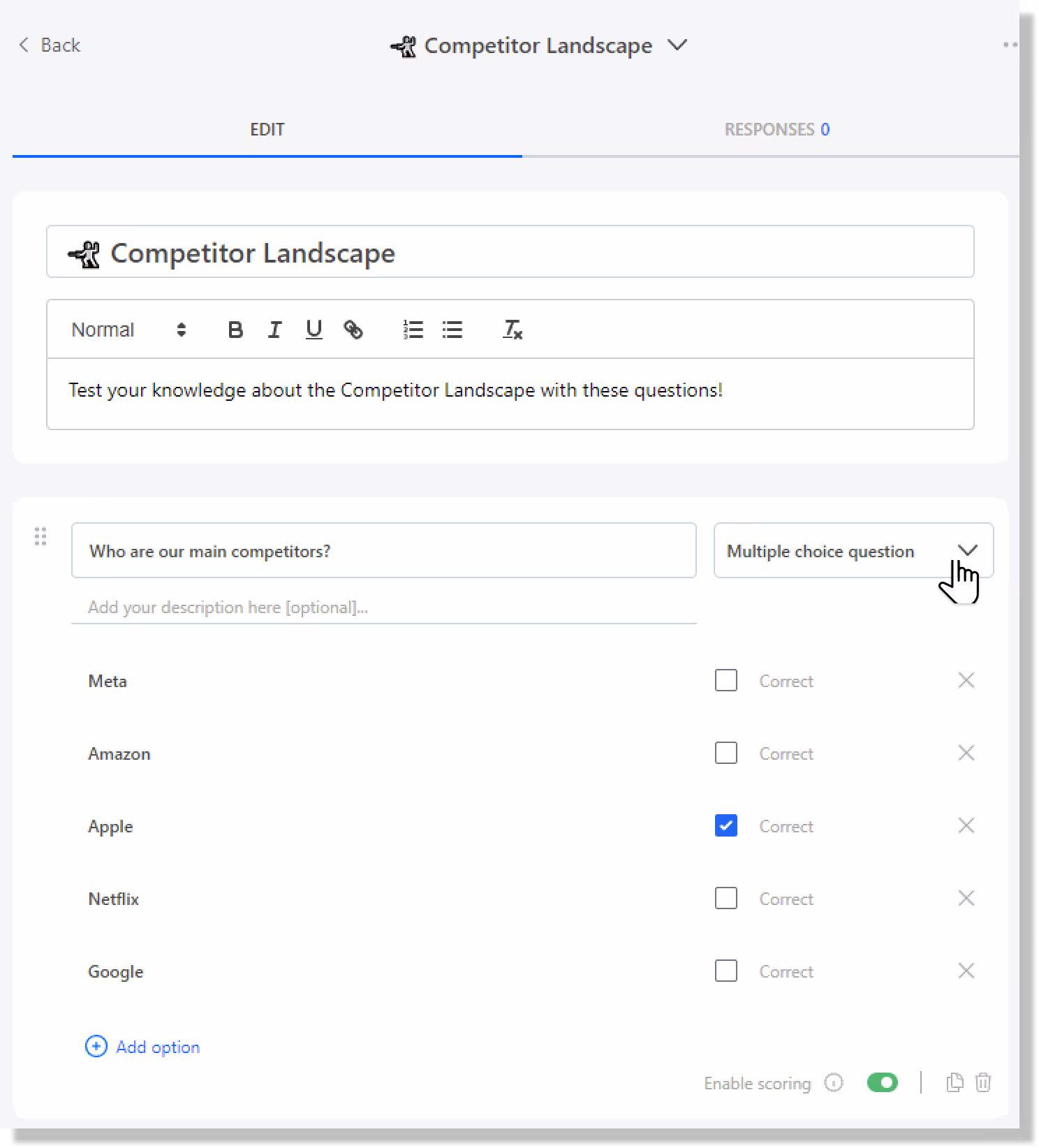Click the optional description field

tap(383, 608)
